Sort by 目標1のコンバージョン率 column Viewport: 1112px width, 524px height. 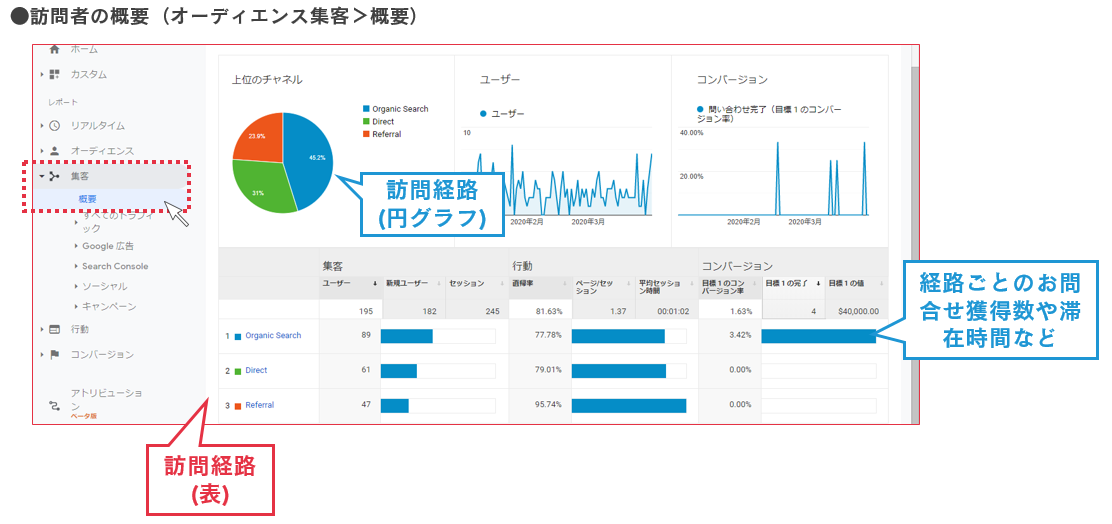730,286
